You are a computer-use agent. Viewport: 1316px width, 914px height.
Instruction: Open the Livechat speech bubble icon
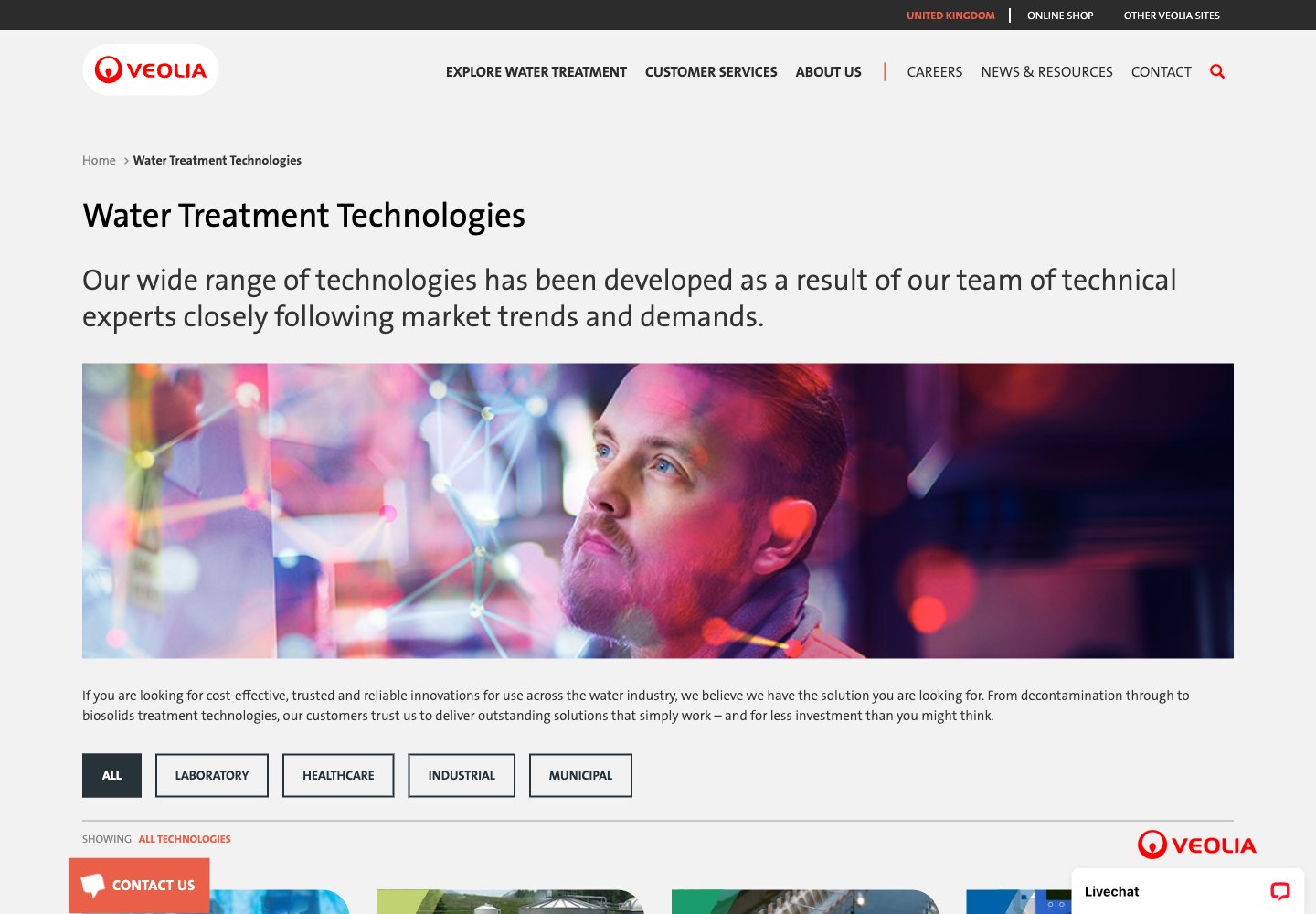tap(1279, 891)
